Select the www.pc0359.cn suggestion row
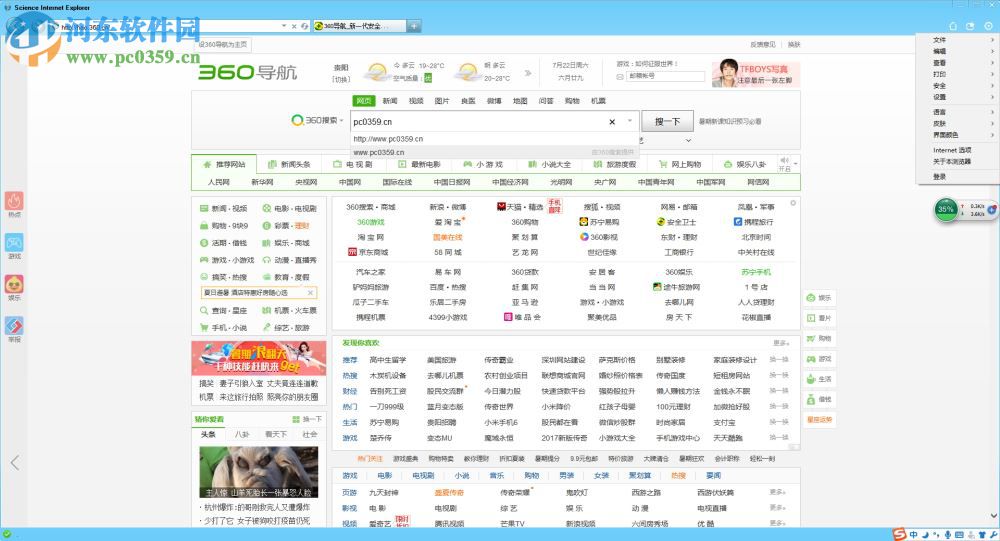1000x541 pixels. [494, 152]
